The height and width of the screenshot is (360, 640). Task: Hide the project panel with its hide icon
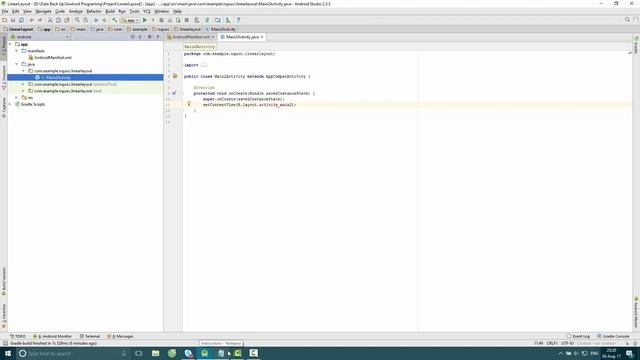(158, 37)
